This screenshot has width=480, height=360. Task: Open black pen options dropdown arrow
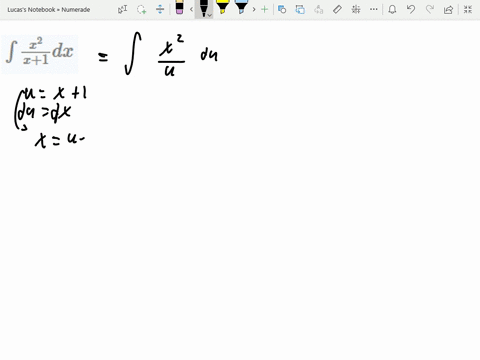click(210, 15)
